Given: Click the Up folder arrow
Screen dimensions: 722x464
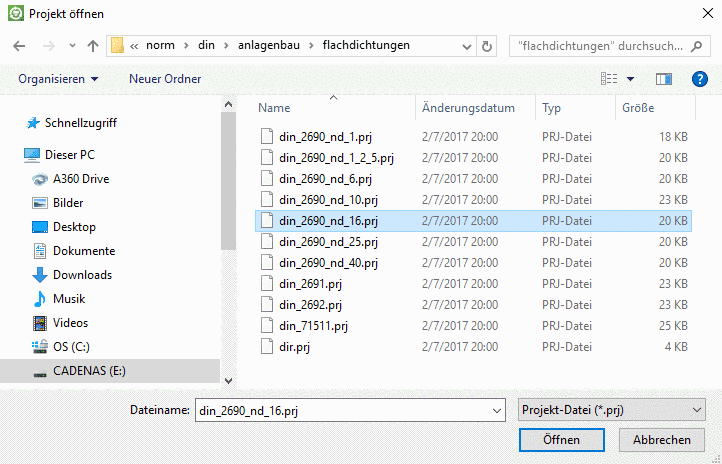Looking at the screenshot, I should coord(92,46).
